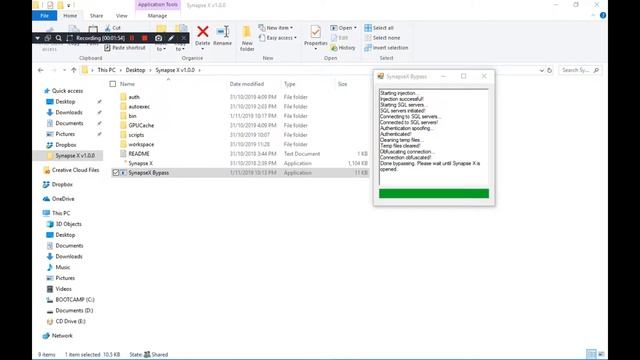Select the autoexec folder

139,107
